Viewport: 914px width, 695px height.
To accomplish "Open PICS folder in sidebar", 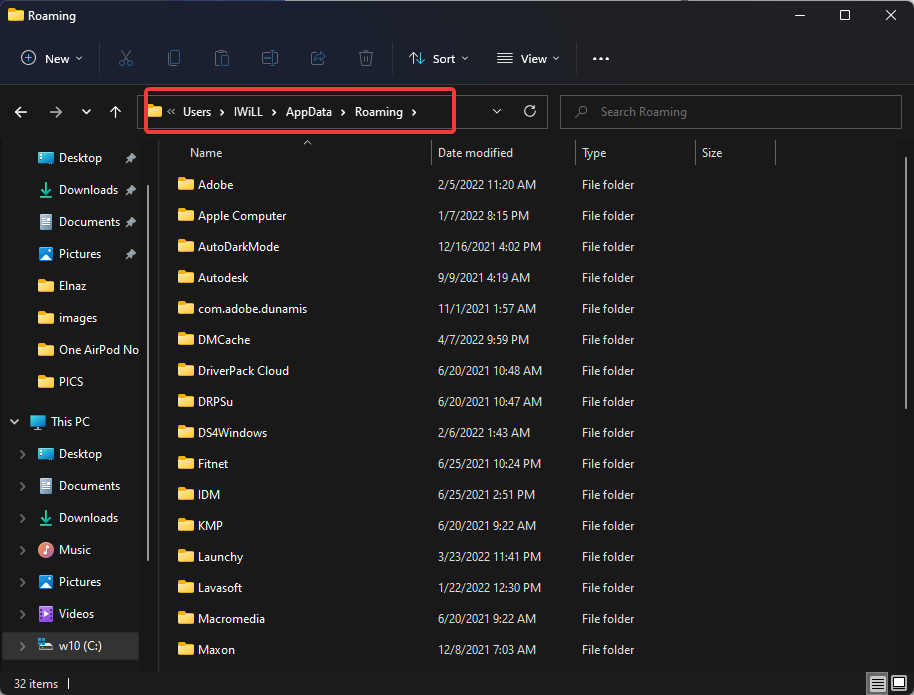I will pyautogui.click(x=61, y=382).
